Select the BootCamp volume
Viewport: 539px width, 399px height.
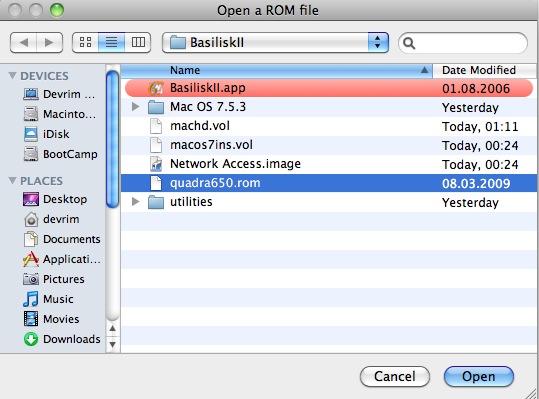coord(60,154)
